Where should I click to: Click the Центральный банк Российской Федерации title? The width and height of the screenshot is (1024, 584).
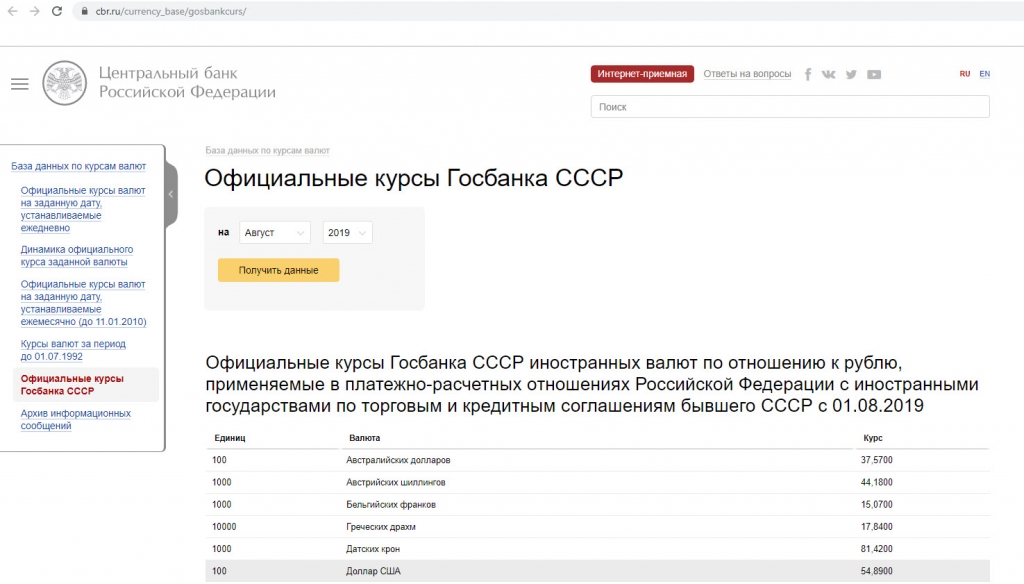click(x=187, y=82)
